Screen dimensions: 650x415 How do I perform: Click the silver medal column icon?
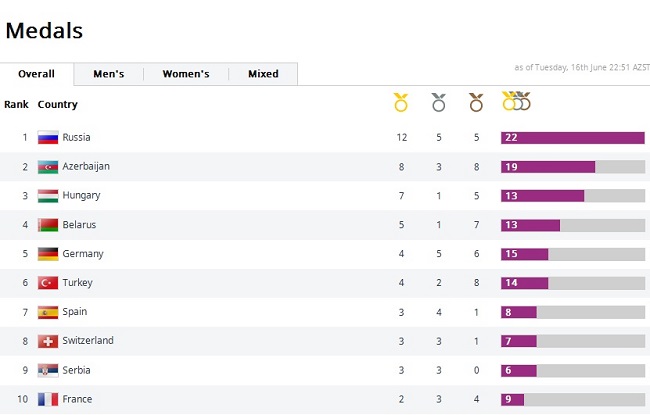[x=439, y=102]
